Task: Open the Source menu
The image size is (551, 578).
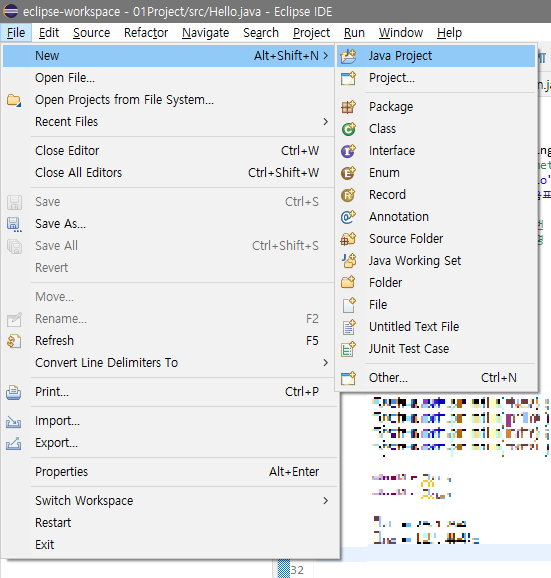Action: coord(91,33)
